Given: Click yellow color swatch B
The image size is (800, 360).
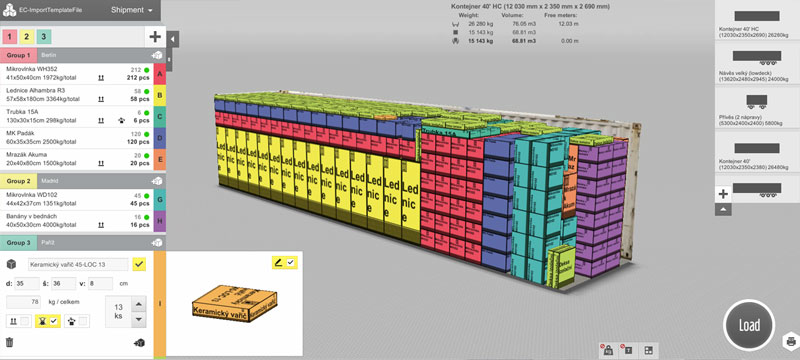Looking at the screenshot, I should [160, 95].
